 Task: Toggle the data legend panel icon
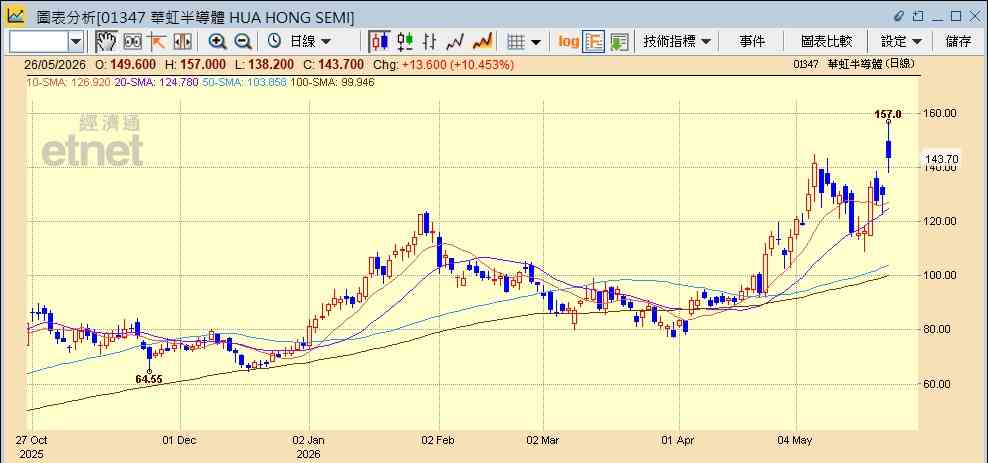click(594, 42)
